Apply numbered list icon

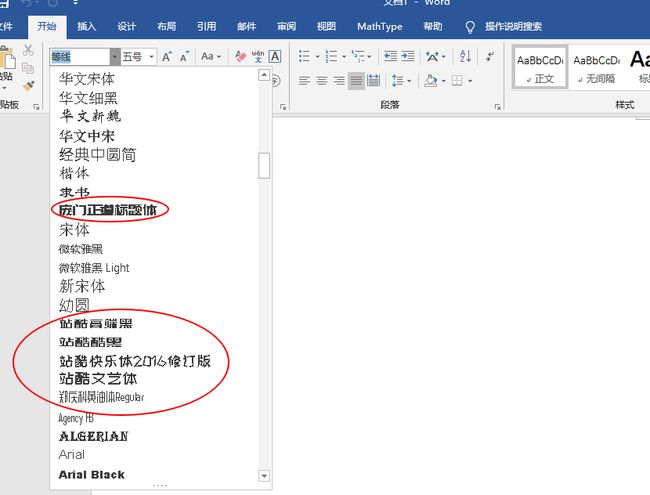point(331,56)
